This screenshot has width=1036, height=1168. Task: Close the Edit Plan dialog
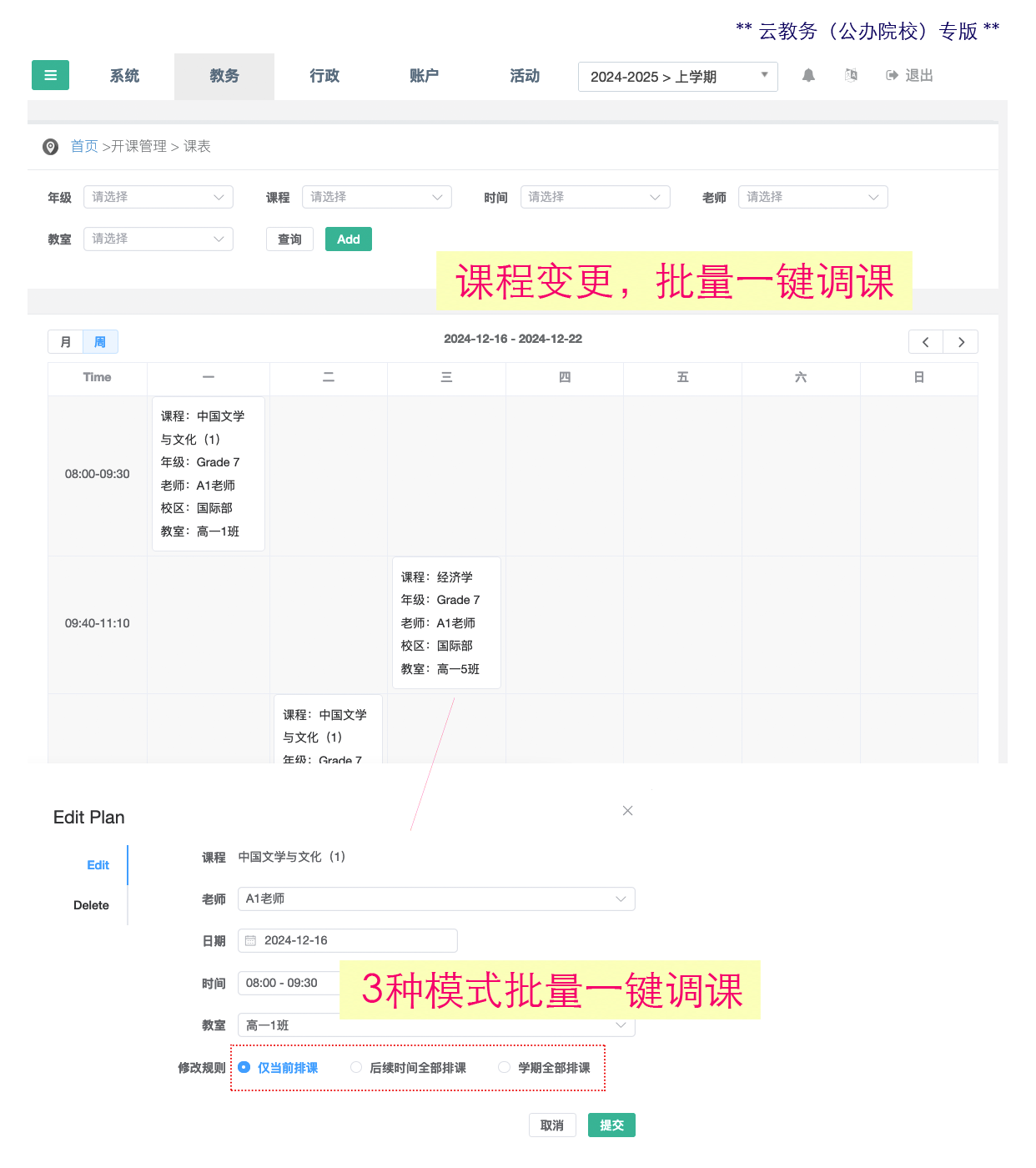pos(628,811)
